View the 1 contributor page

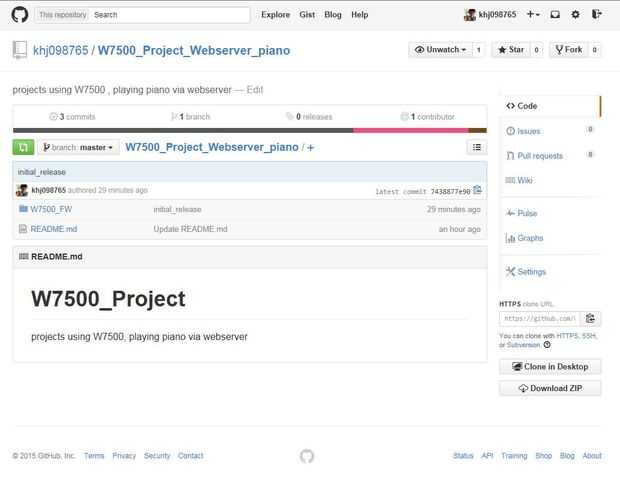[x=427, y=117]
